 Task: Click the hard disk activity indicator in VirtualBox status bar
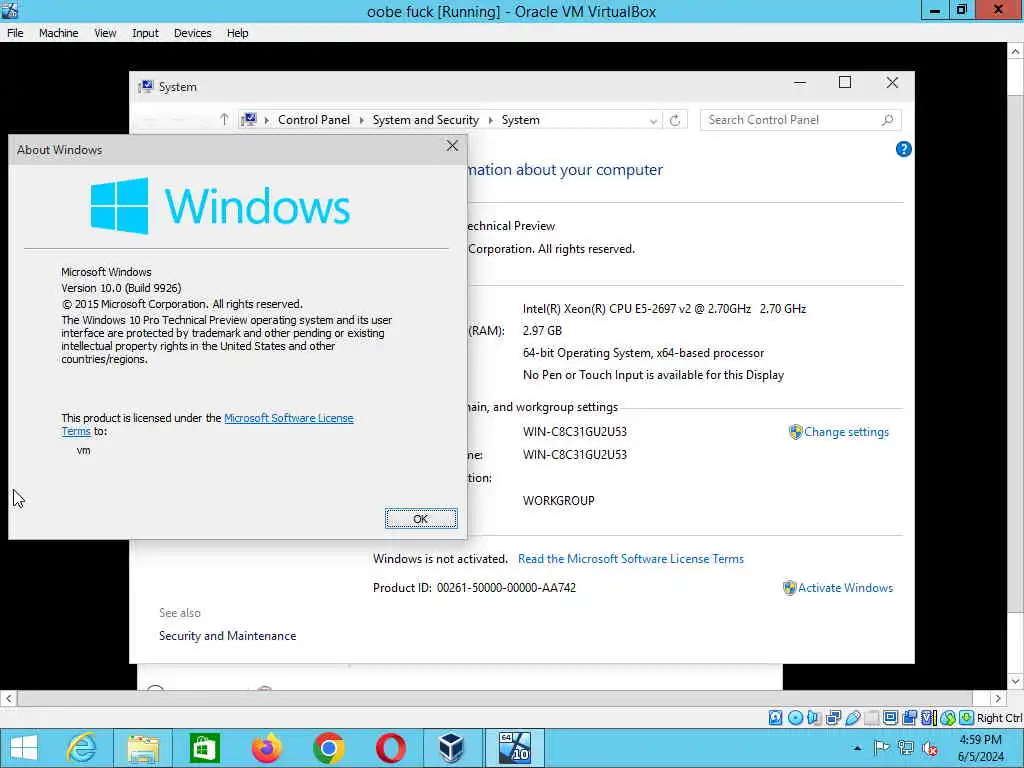pos(775,718)
